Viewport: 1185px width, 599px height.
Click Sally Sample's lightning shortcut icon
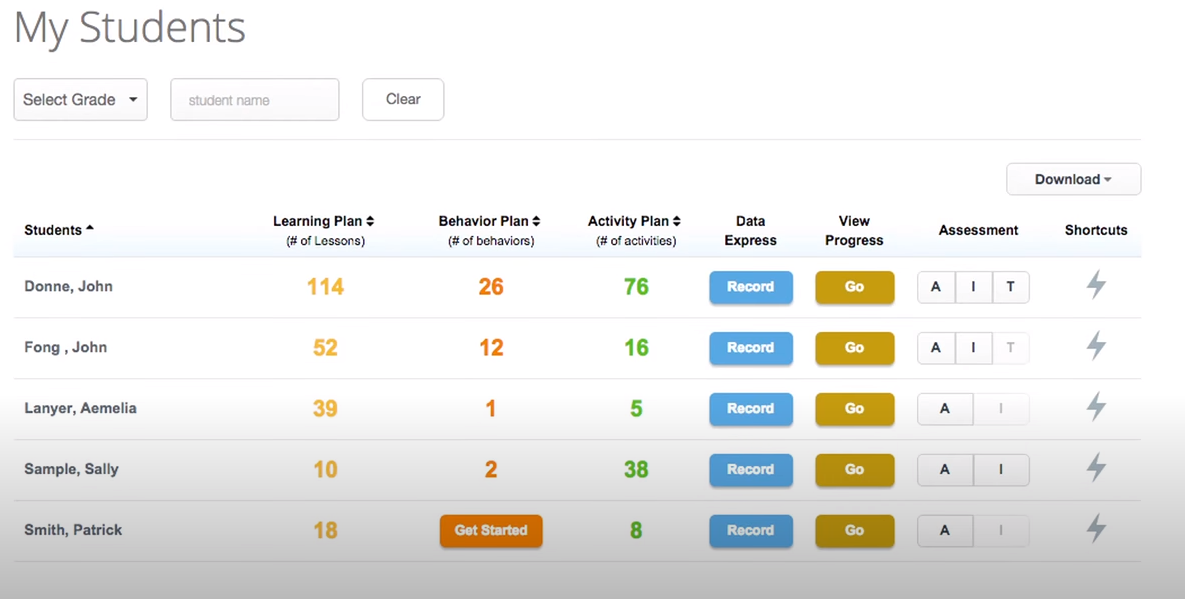tap(1096, 468)
